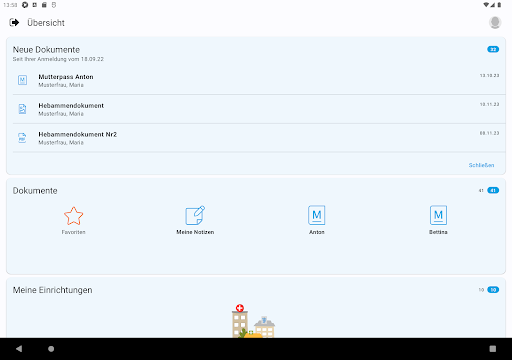
Task: Tap the Android recent apps square
Action: pyautogui.click(x=493, y=349)
